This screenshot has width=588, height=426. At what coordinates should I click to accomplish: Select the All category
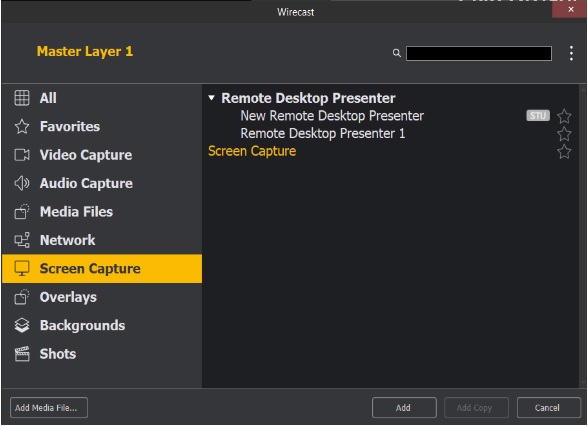[x=102, y=98]
